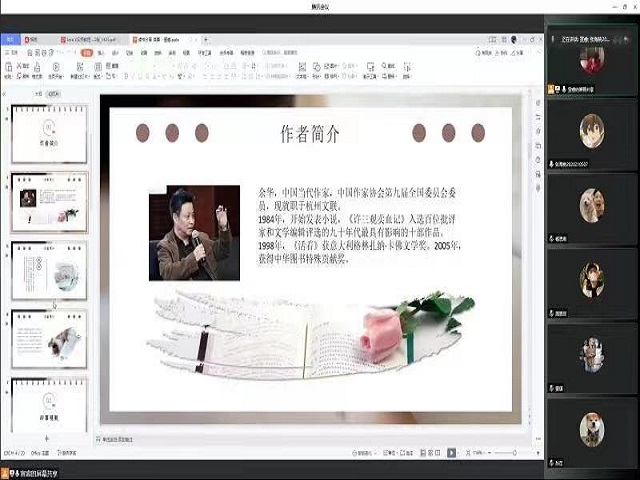The image size is (640, 480).
Task: Click the slide title '作者简介'
Action: 310,134
